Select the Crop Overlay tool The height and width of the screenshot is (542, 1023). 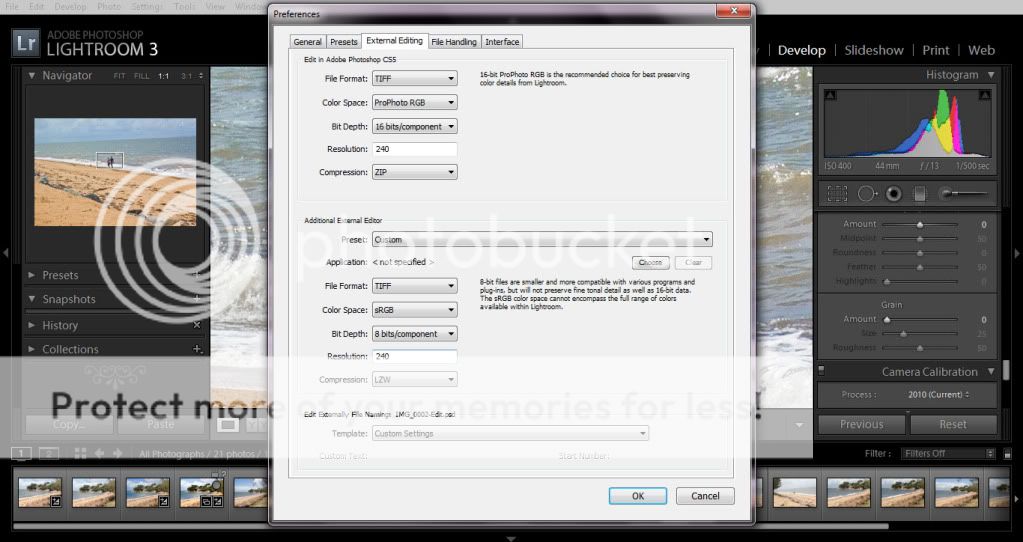tap(837, 194)
